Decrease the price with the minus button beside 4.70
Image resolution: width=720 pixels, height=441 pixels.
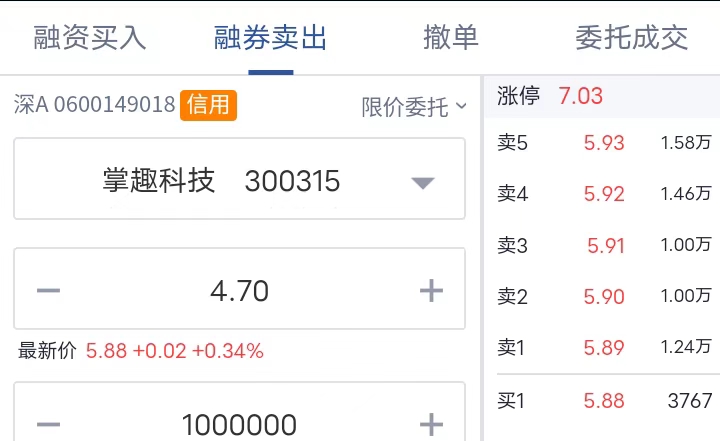click(48, 290)
